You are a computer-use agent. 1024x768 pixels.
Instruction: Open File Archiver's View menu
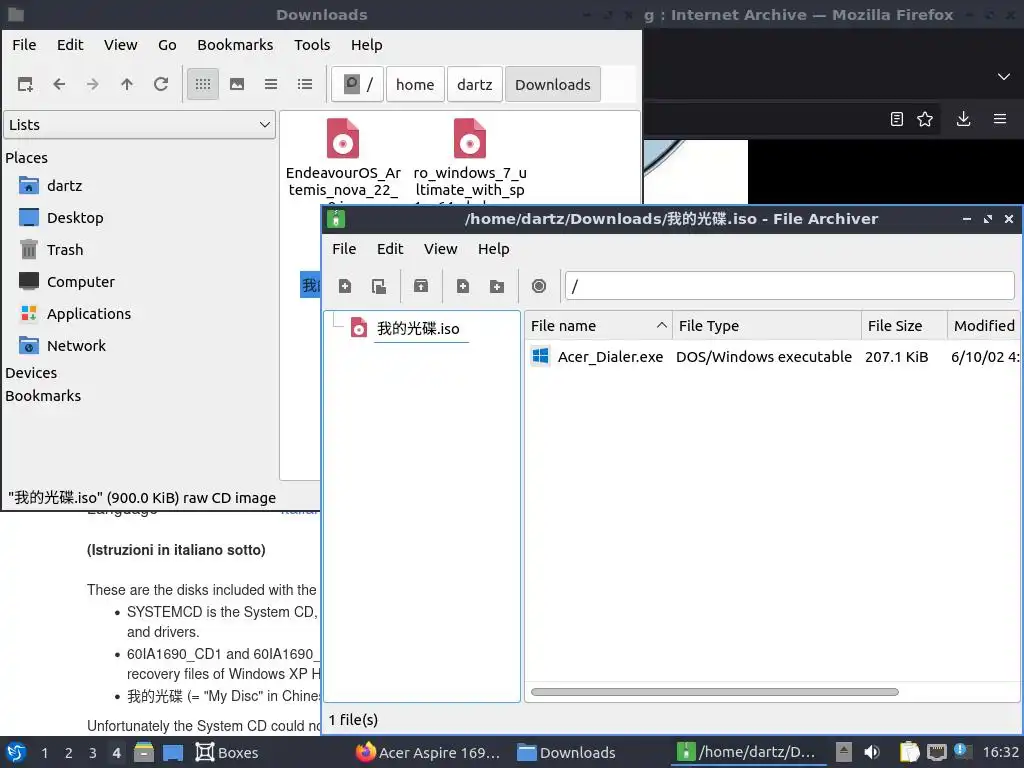[x=440, y=249]
